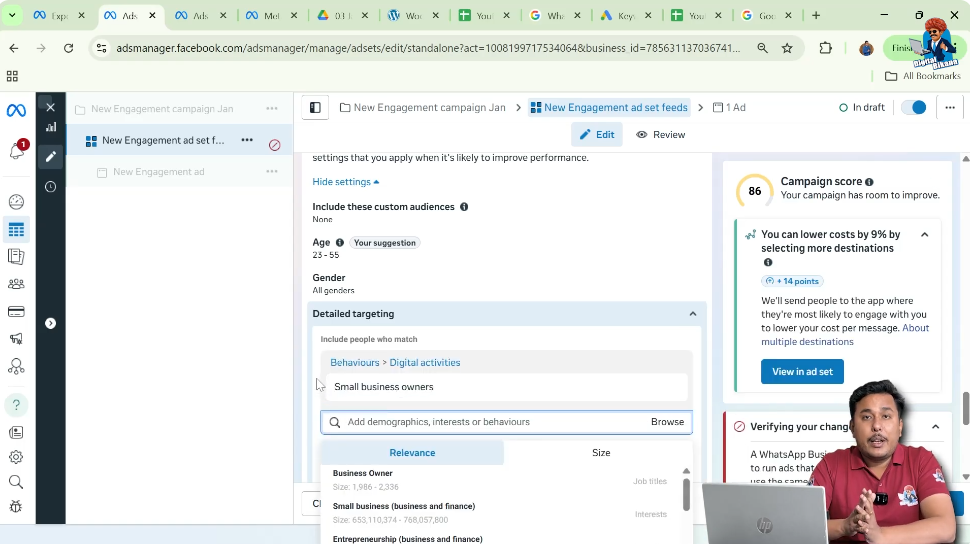Select the pencil edit icon in dark panel

click(x=51, y=157)
